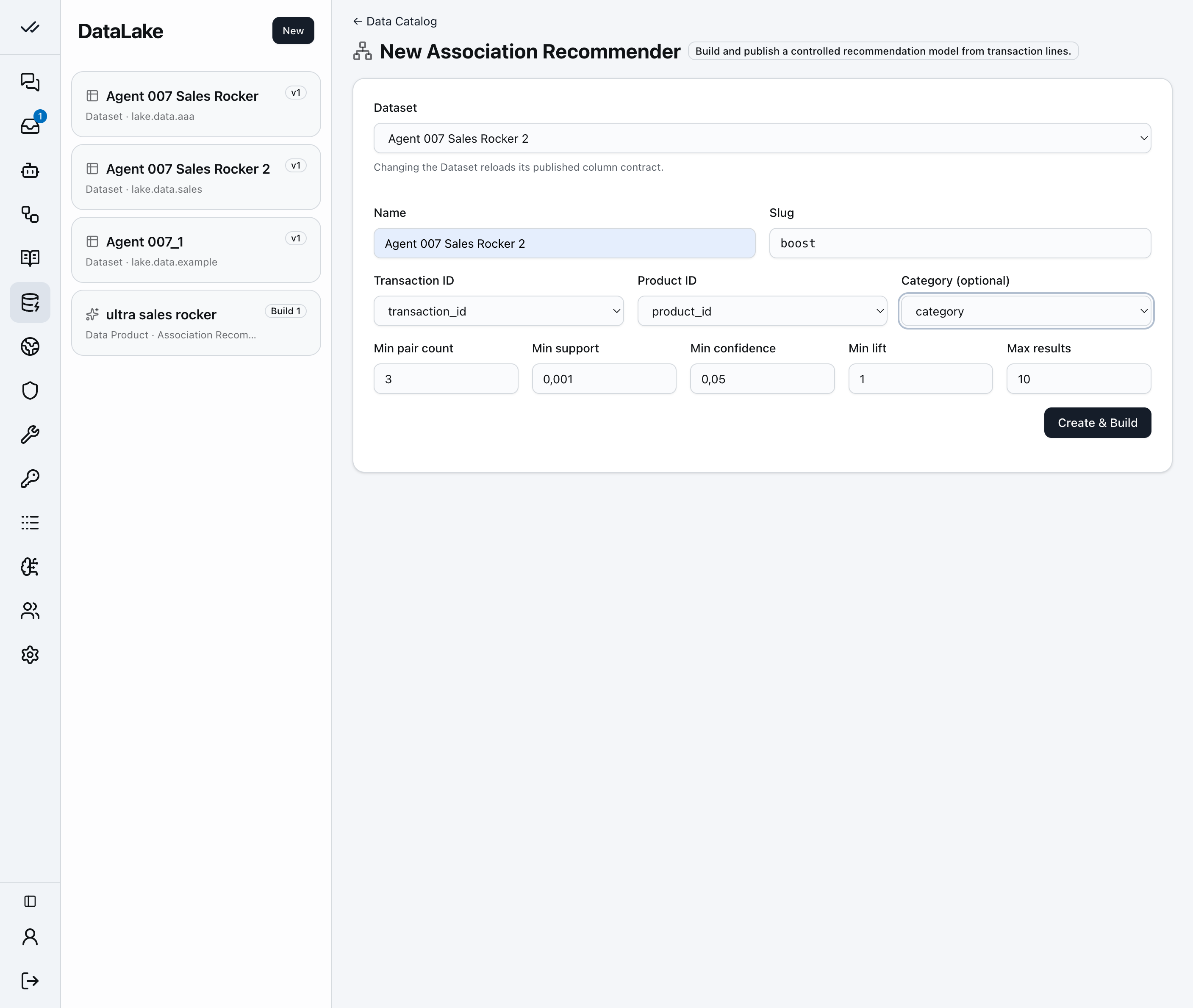Open the Dataset dropdown
The image size is (1193, 1008).
coord(762,138)
